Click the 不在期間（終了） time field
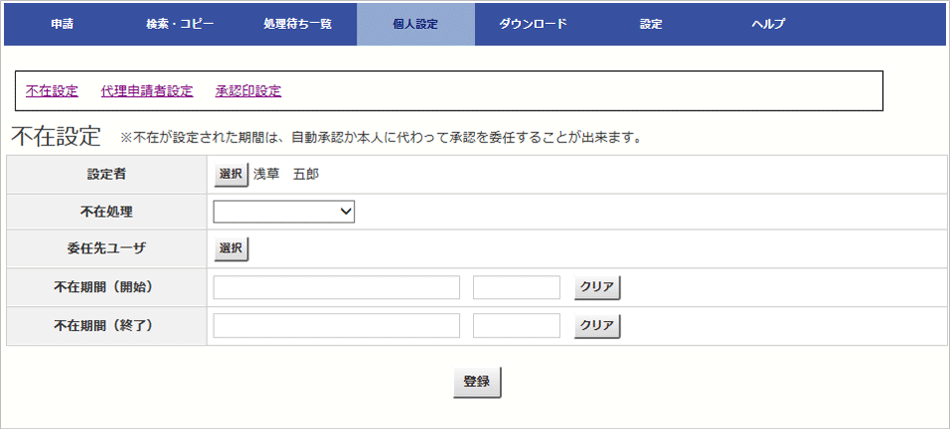Viewport: 950px width, 430px height. tap(516, 326)
